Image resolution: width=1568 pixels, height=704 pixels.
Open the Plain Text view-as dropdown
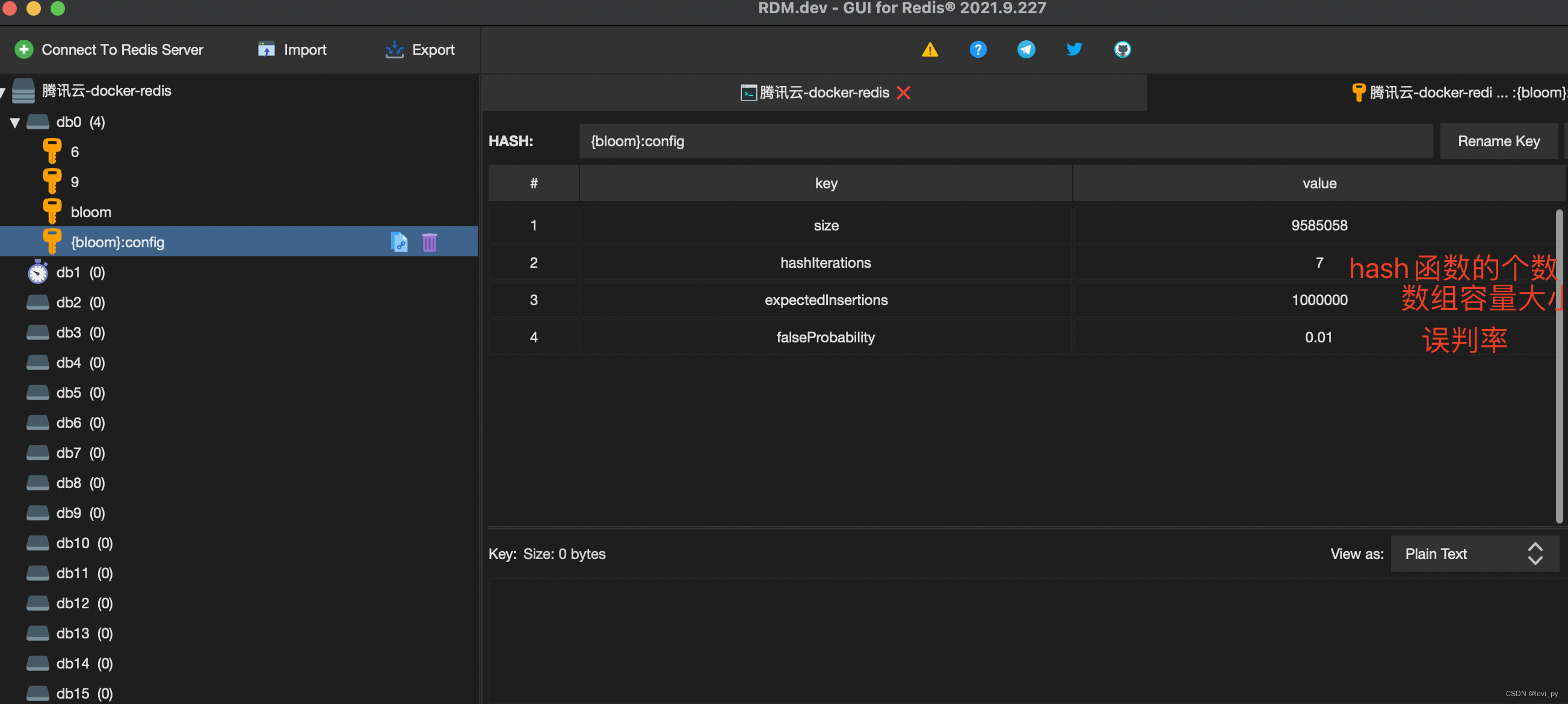[x=1474, y=554]
